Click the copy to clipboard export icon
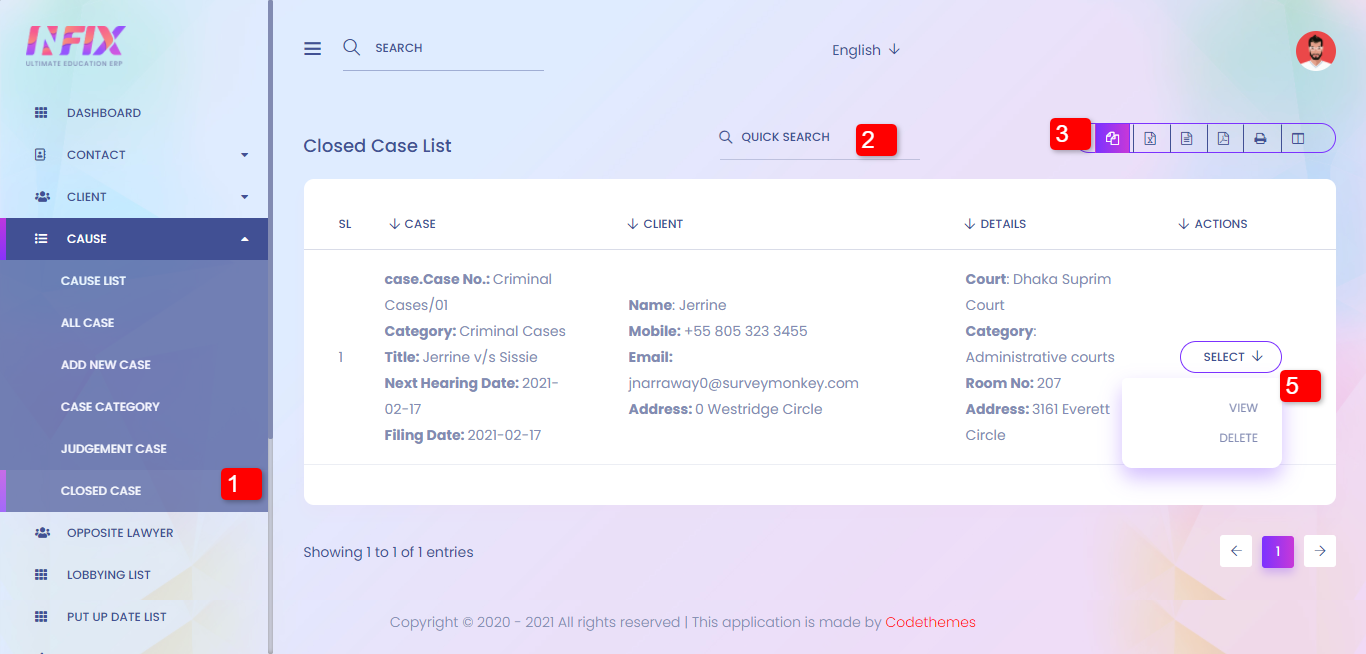1366x654 pixels. coord(1112,138)
